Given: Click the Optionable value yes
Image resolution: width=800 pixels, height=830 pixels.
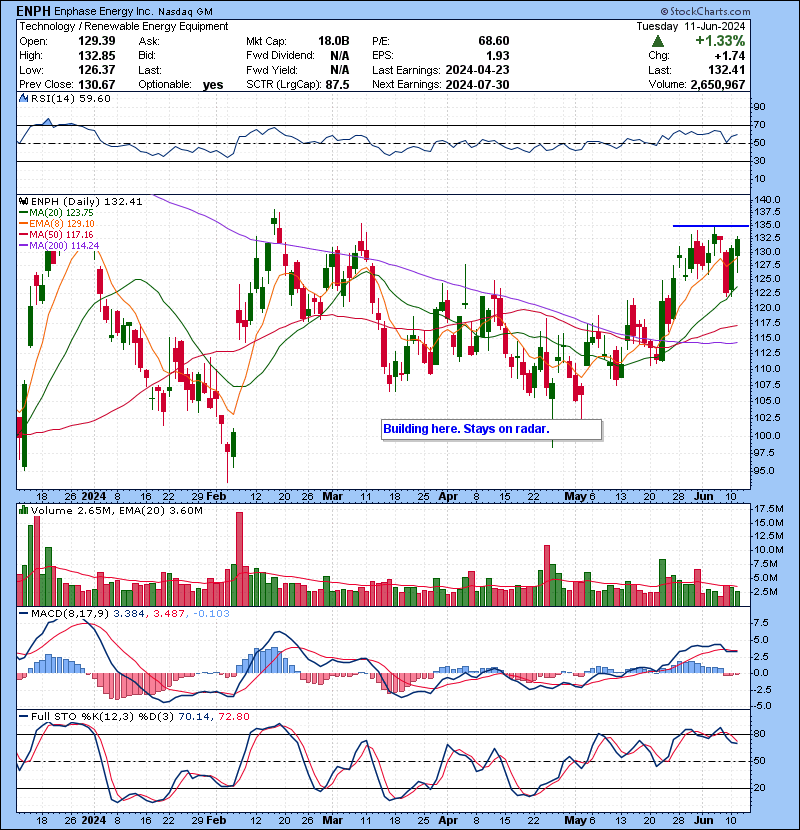Looking at the screenshot, I should point(213,85).
